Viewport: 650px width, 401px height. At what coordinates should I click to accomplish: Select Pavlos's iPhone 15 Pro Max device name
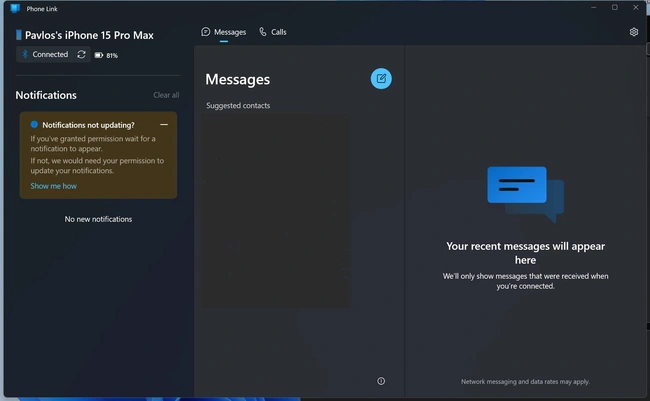coord(89,35)
